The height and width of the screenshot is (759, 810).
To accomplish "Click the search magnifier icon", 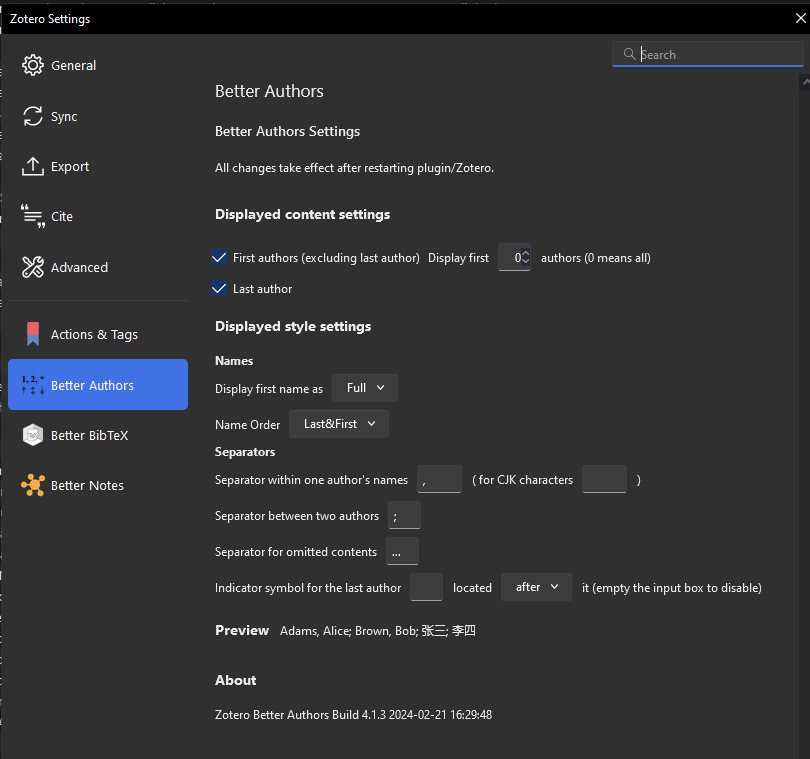I will pyautogui.click(x=629, y=54).
